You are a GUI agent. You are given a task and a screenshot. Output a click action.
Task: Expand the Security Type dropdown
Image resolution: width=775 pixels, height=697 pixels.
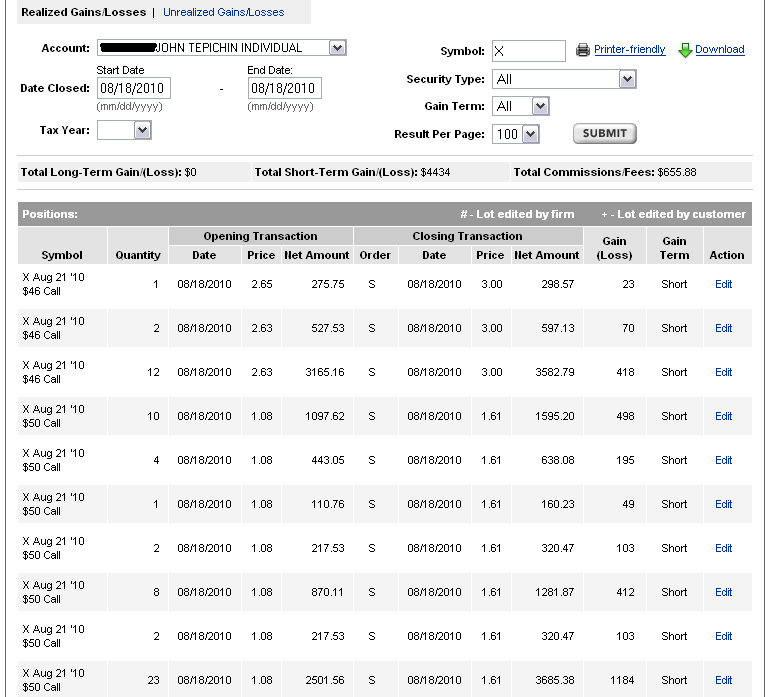click(x=627, y=79)
